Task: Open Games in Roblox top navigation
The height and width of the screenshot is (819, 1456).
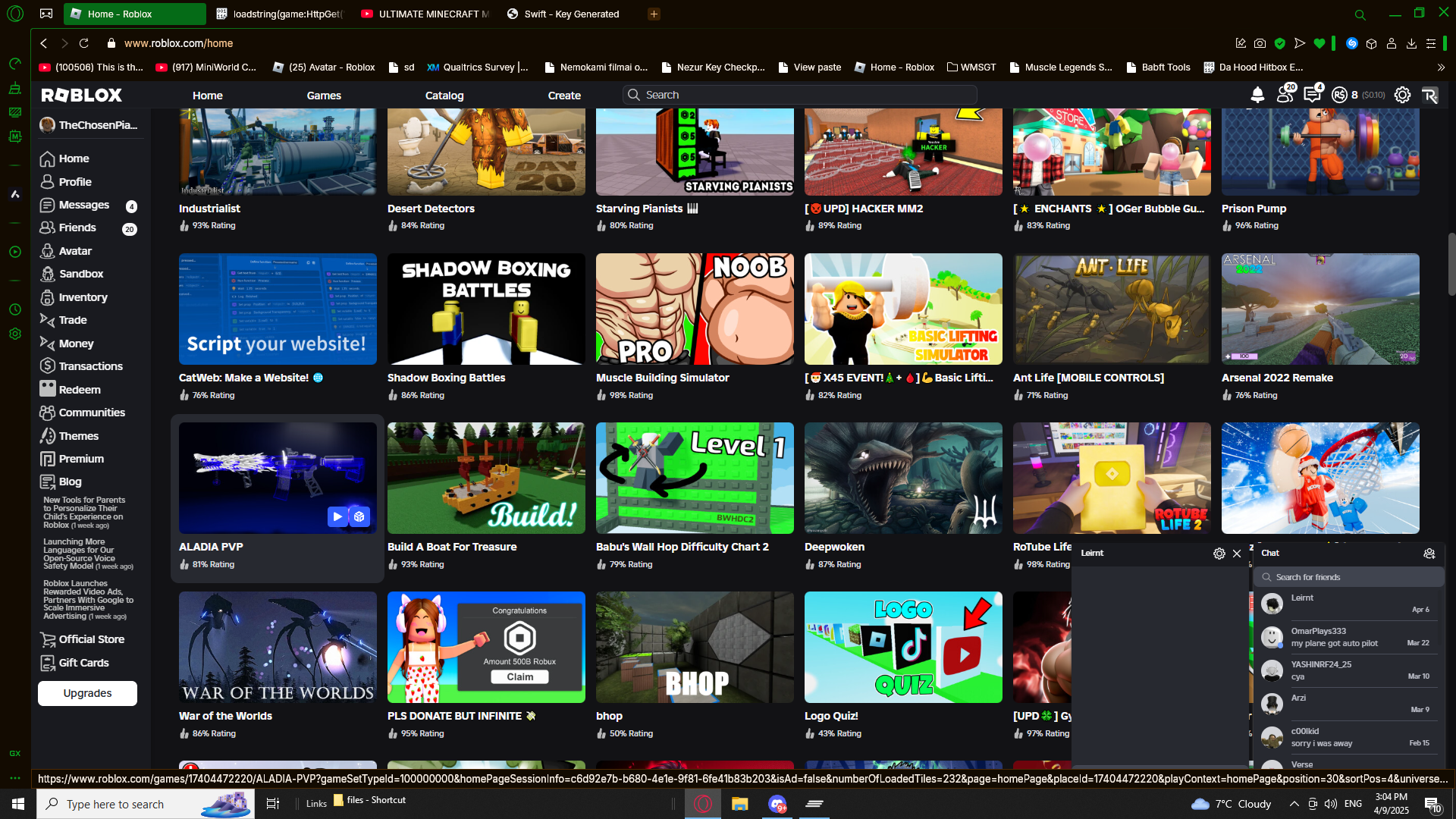Action: (x=324, y=96)
